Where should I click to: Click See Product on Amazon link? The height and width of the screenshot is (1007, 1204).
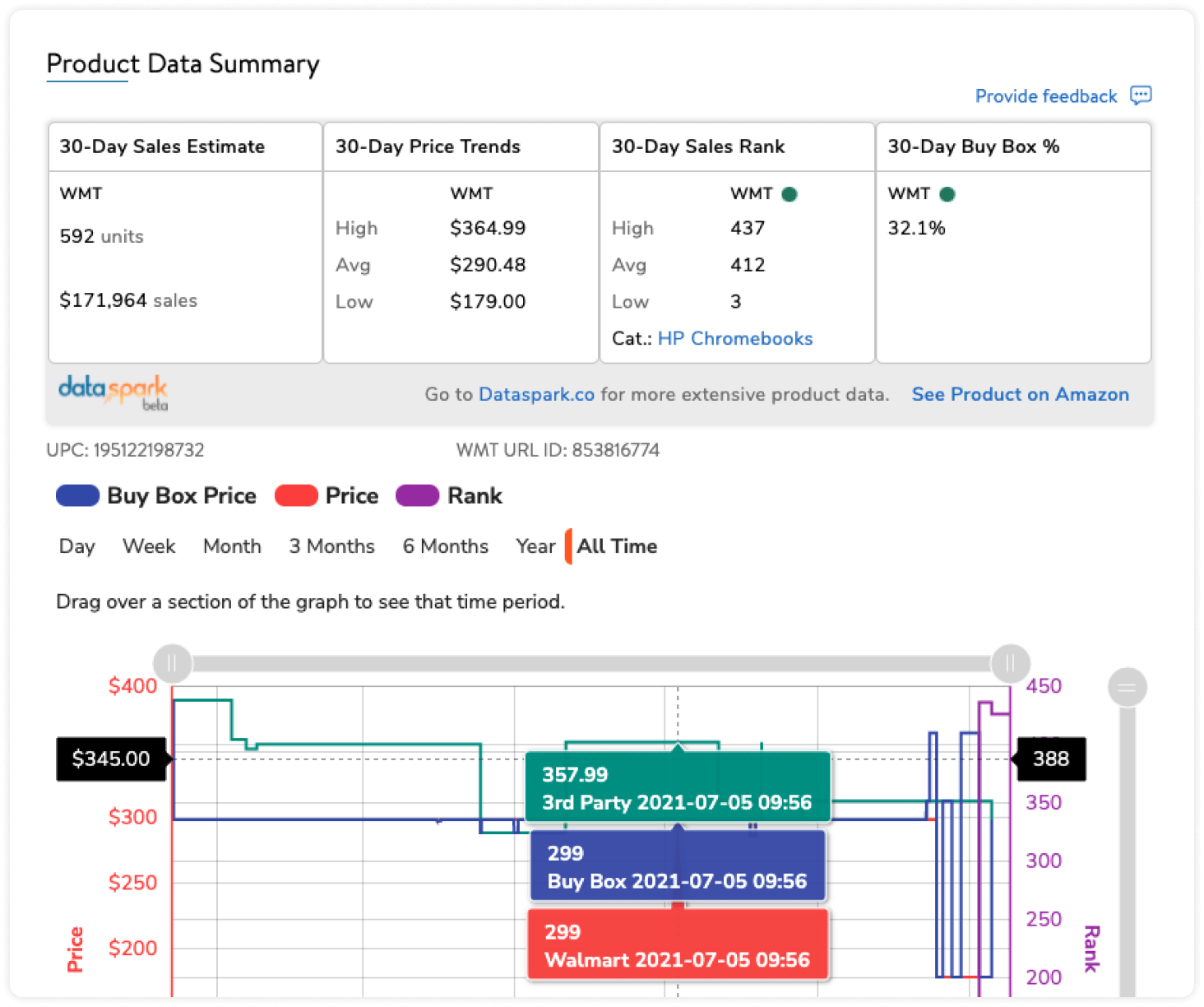pos(1020,394)
